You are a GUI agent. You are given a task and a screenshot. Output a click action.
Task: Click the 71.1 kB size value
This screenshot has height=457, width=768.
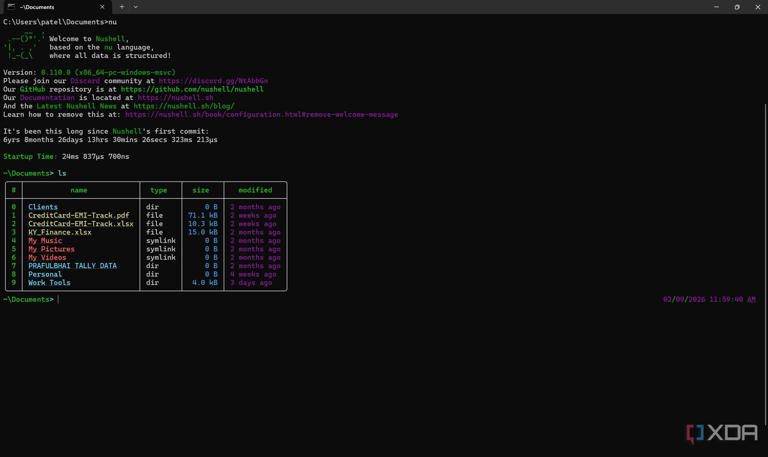tap(203, 215)
